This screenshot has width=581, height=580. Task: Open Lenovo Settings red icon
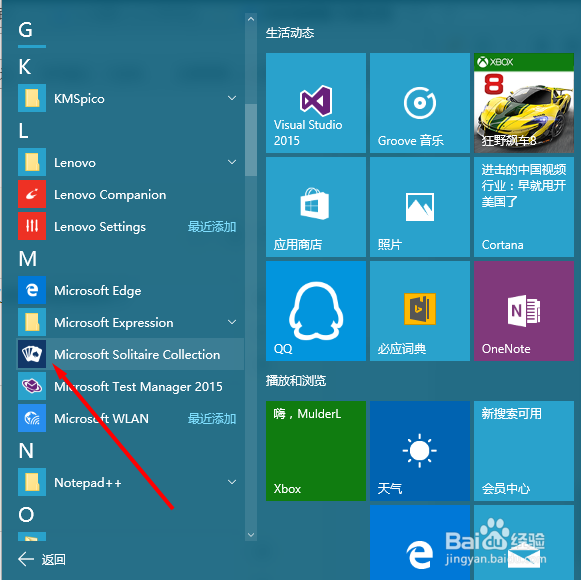32,226
